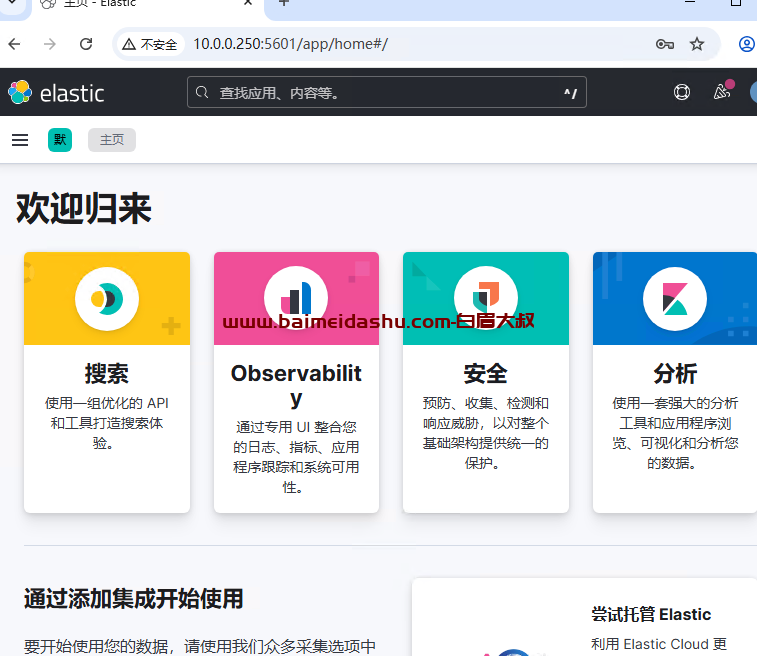The height and width of the screenshot is (656, 757).
Task: Click the 不安全 security warning chip
Action: 150,44
